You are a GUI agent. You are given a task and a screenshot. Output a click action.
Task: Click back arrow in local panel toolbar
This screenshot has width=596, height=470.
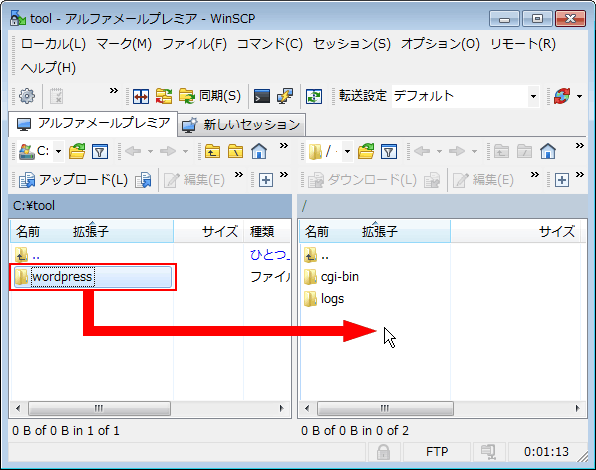[x=133, y=151]
